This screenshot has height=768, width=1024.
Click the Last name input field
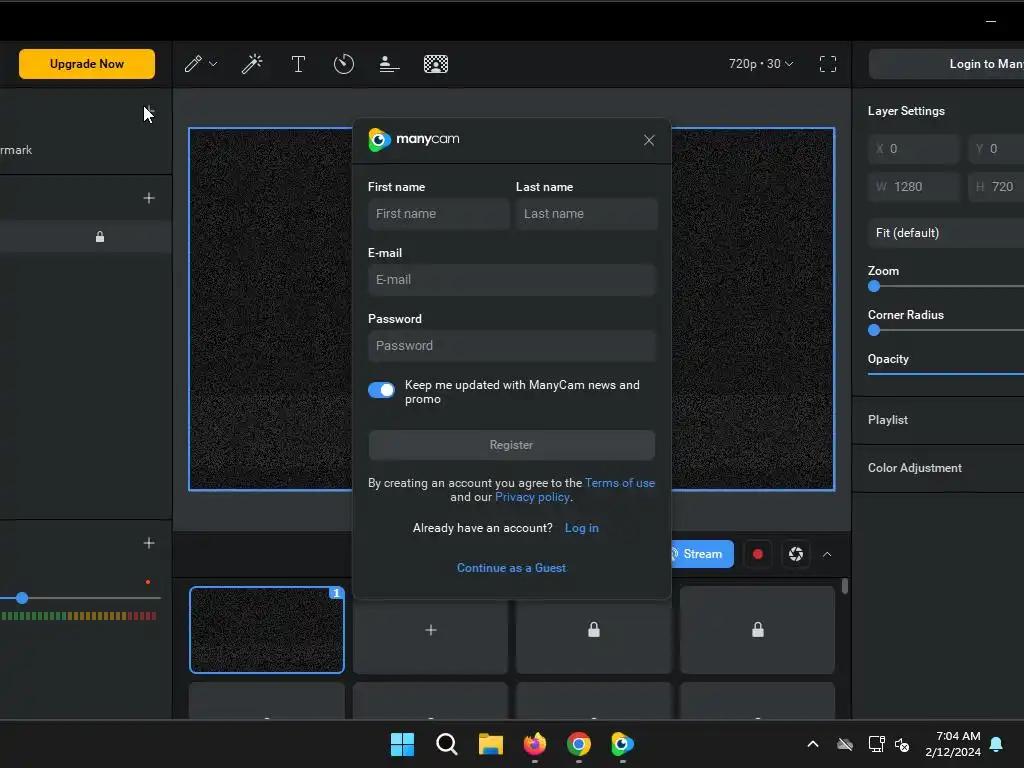pyautogui.click(x=586, y=214)
